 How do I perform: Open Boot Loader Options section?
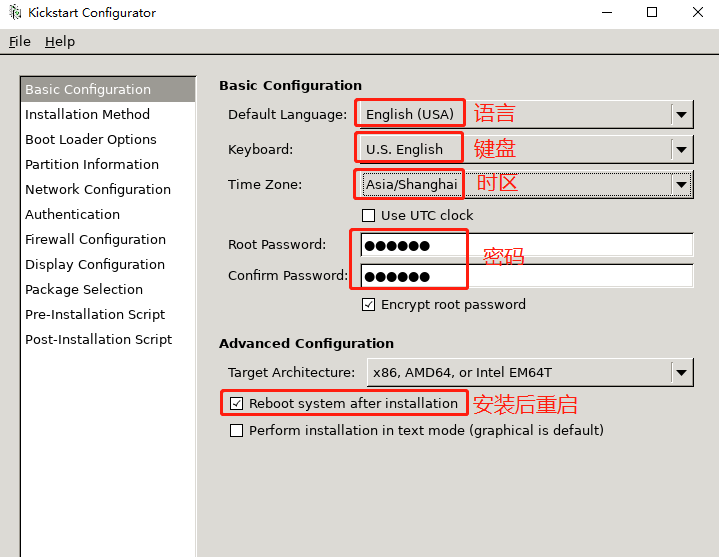[108, 139]
